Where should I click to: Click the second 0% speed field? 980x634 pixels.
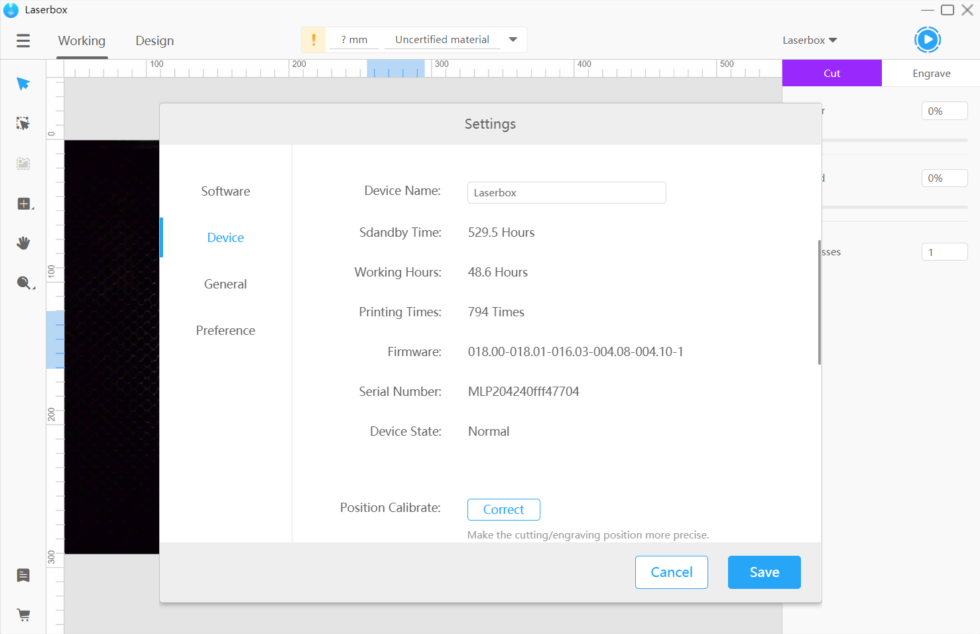click(x=944, y=178)
